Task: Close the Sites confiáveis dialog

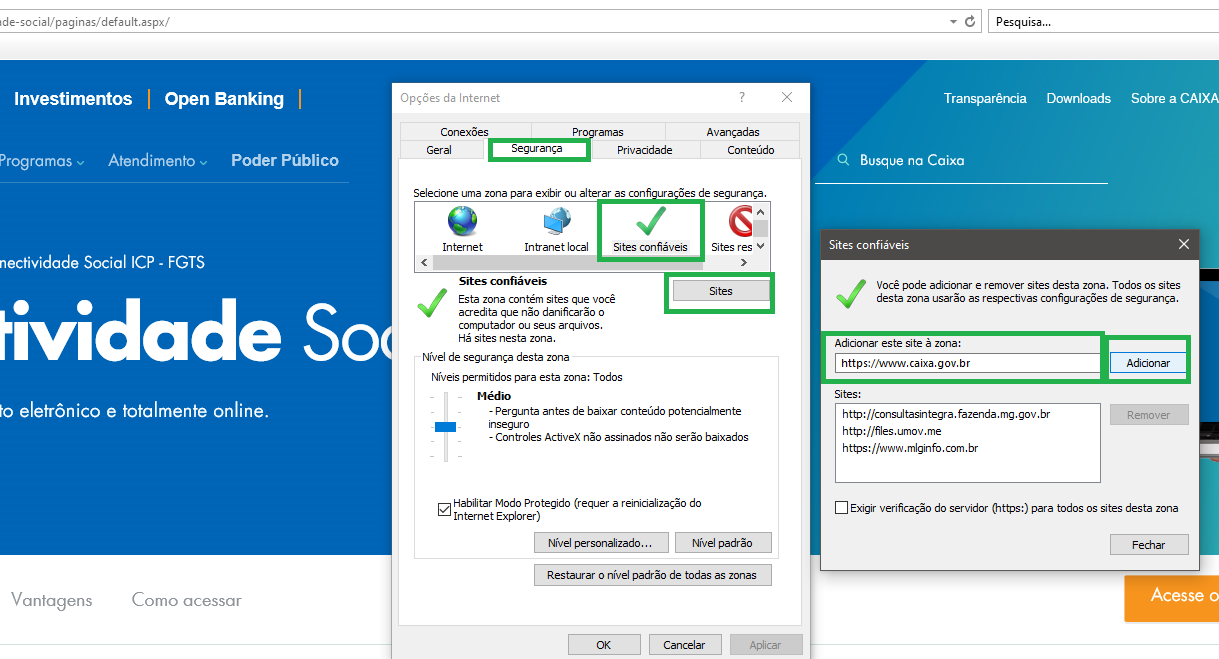Action: click(1183, 244)
